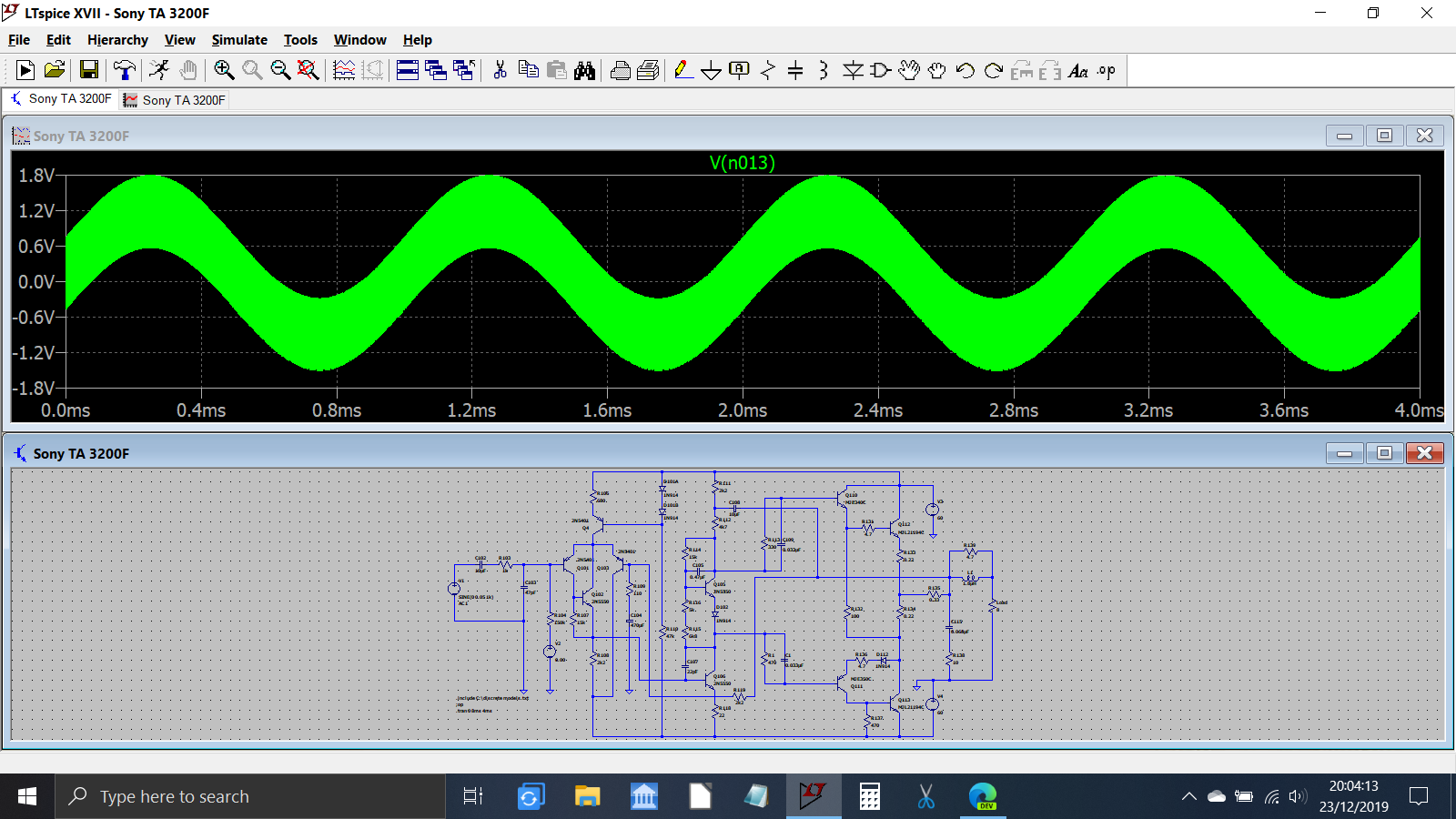Place a ground symbol
The image size is (1456, 819).
coord(712,70)
